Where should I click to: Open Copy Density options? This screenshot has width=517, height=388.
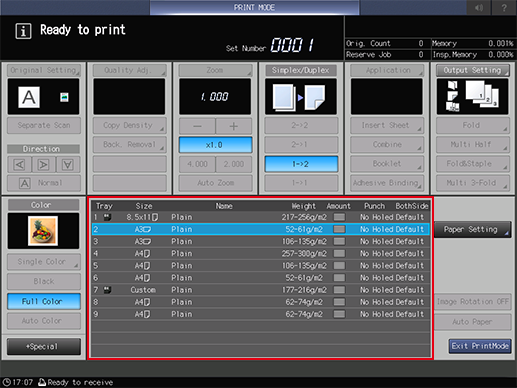click(129, 125)
